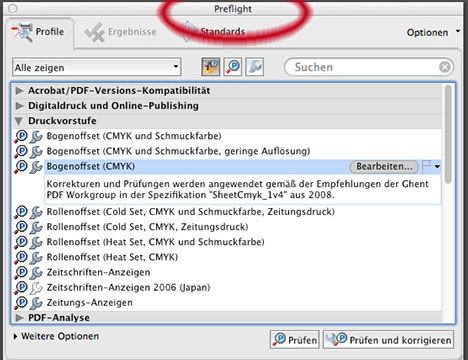The image size is (468, 360).
Task: Click the flag icon on Bogenoffset (CMYK) row
Action: click(427, 166)
